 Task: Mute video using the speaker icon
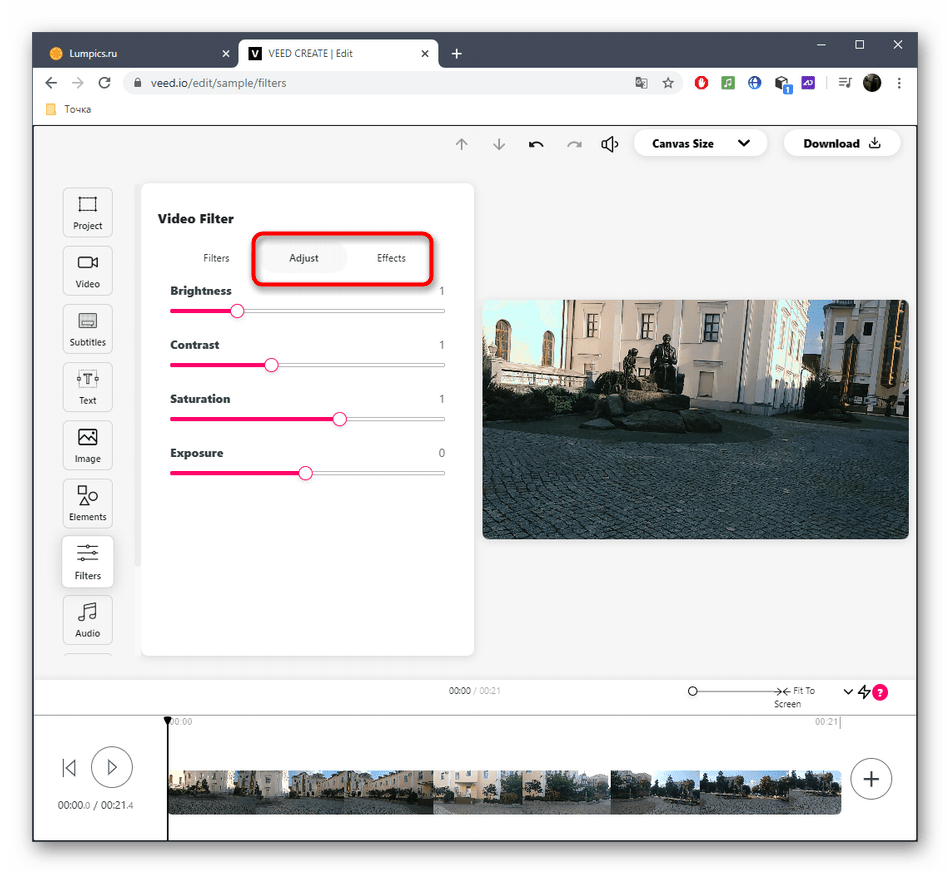(x=610, y=144)
